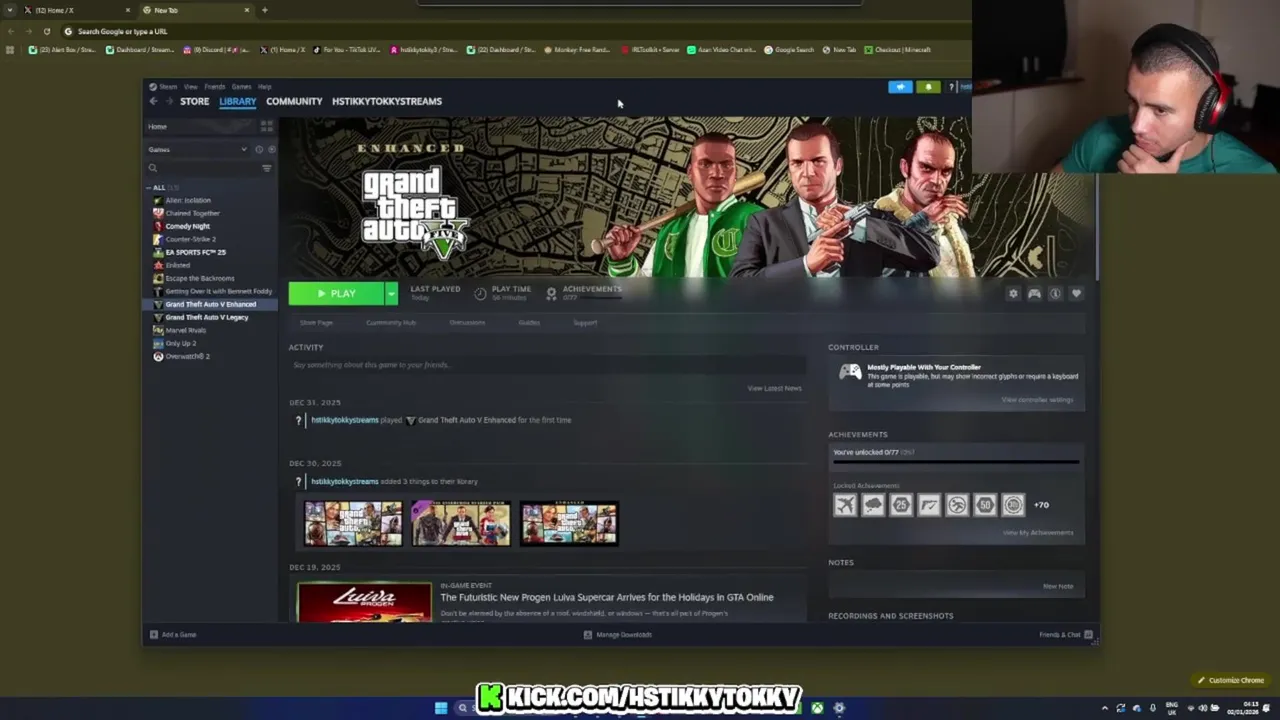Select Only Up 2 in the library

pos(180,343)
